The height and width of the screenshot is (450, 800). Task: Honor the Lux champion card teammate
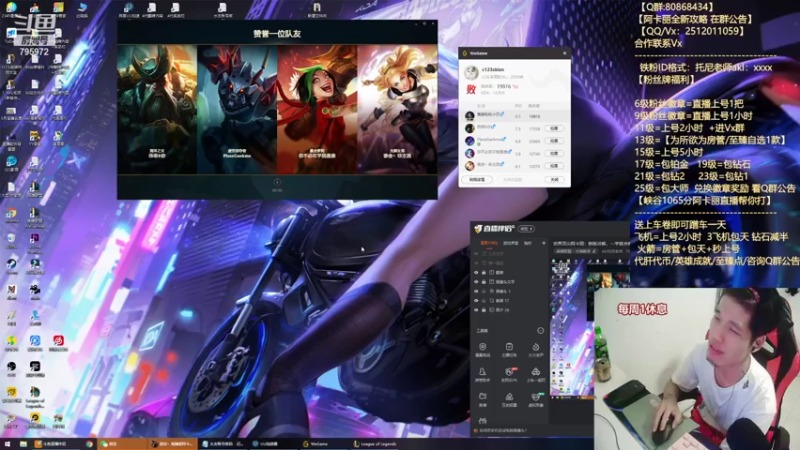click(x=397, y=109)
